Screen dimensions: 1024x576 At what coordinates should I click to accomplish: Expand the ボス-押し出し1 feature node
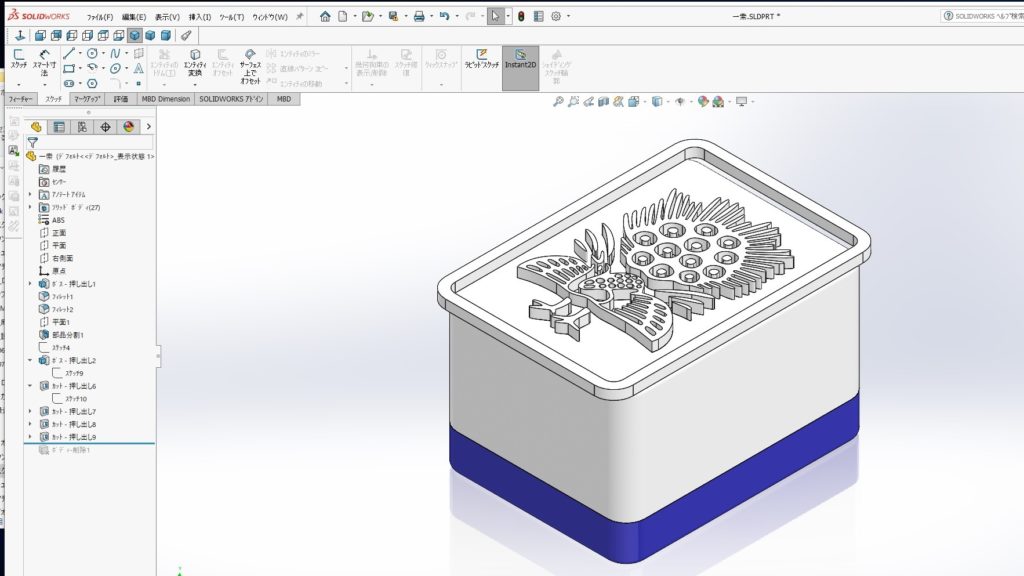(30, 284)
